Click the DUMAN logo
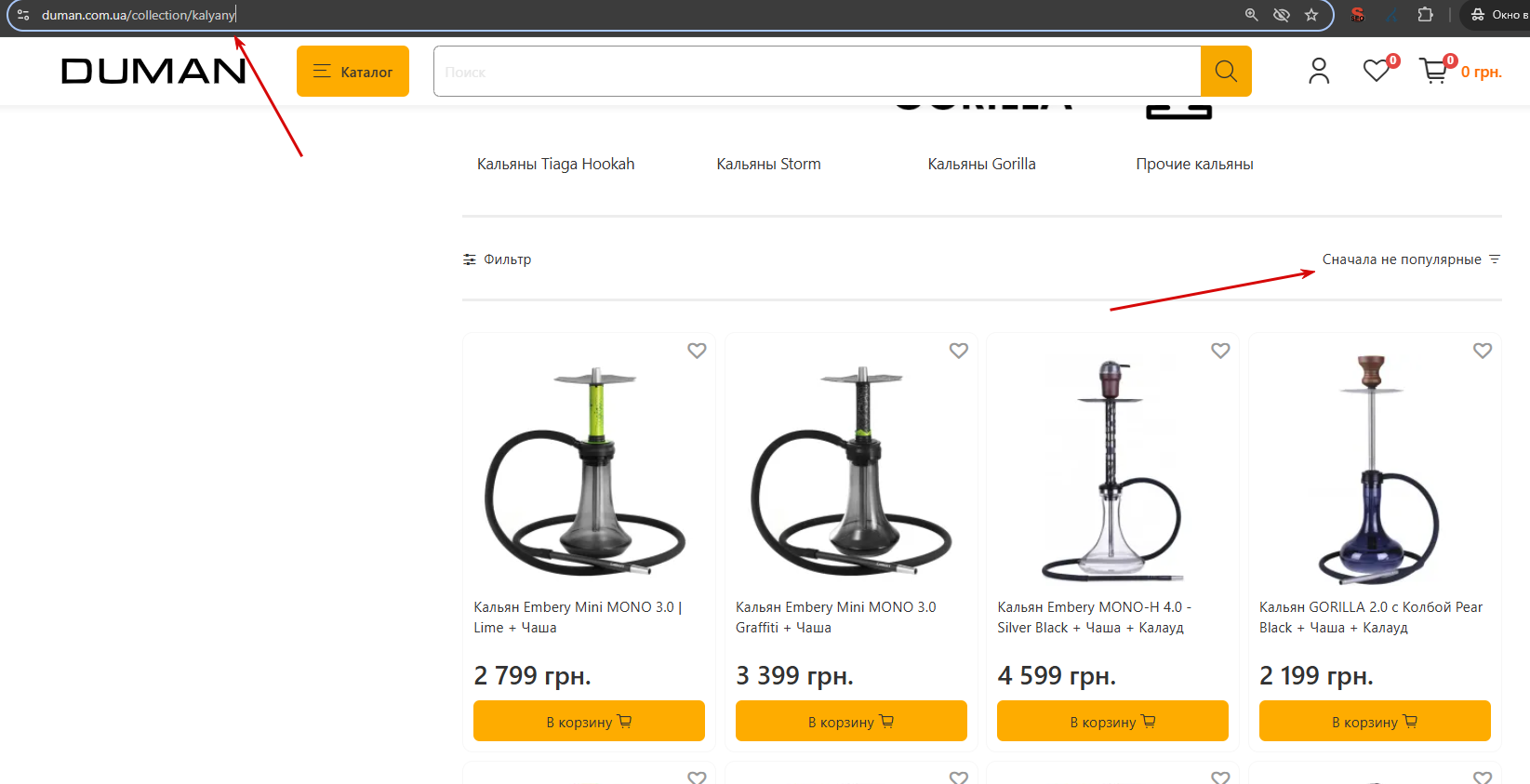 click(153, 71)
